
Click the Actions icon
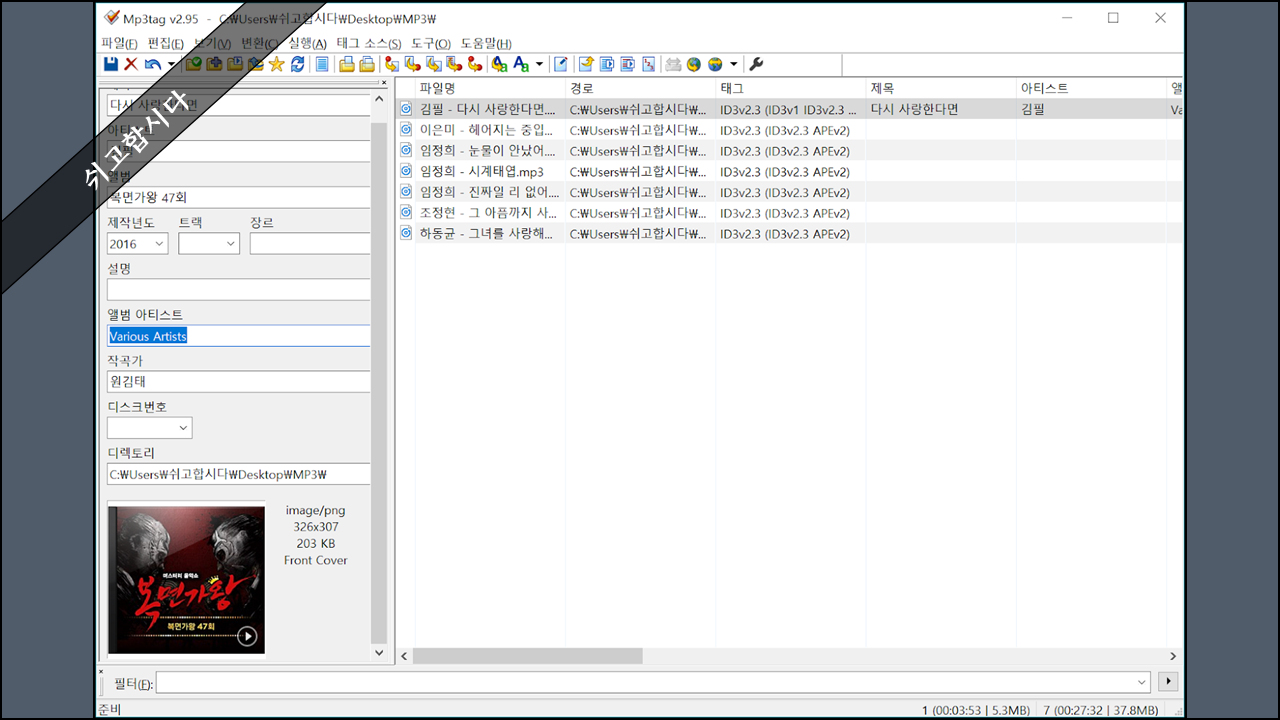500,64
